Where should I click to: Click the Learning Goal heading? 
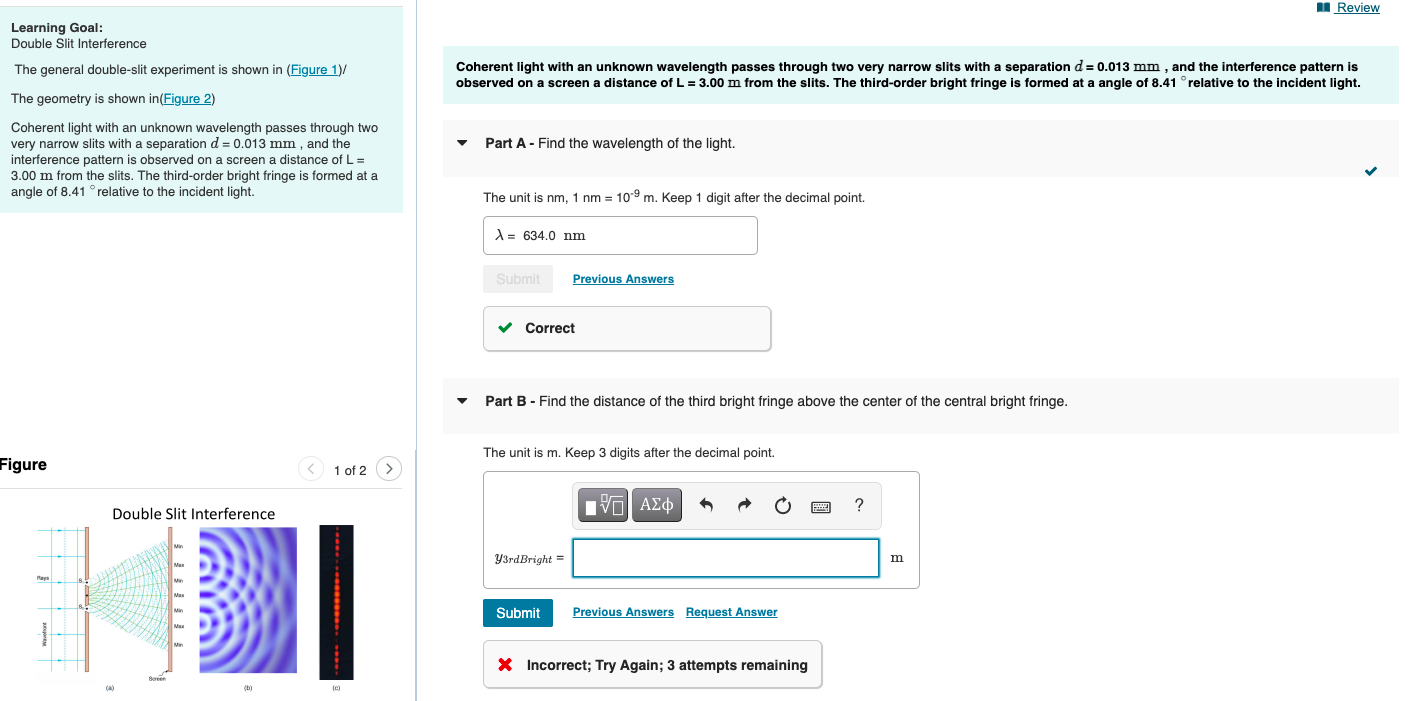(x=57, y=28)
